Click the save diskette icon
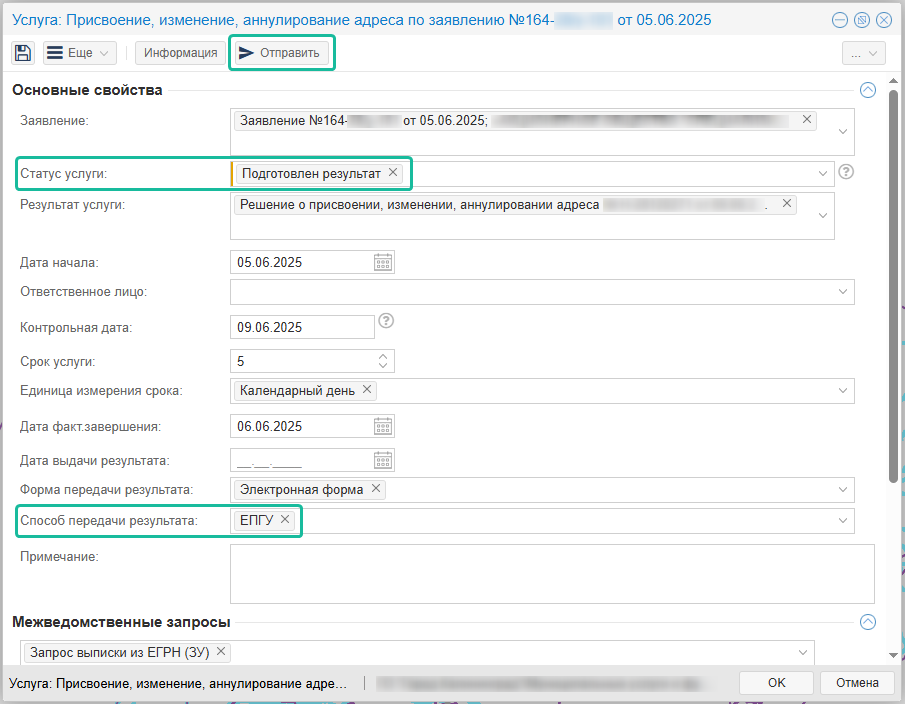905x704 pixels. click(23, 53)
